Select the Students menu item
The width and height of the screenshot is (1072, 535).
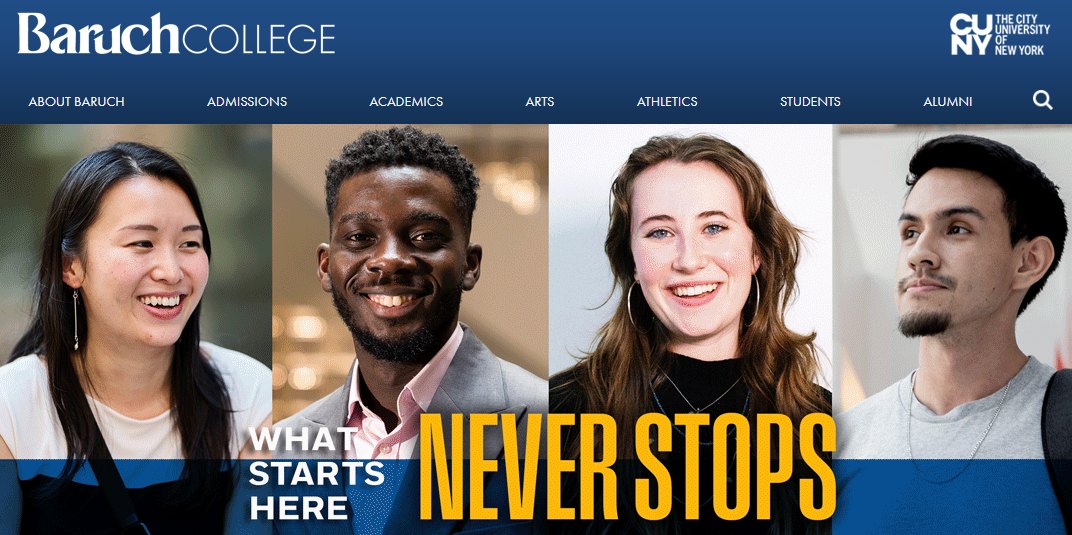[810, 102]
